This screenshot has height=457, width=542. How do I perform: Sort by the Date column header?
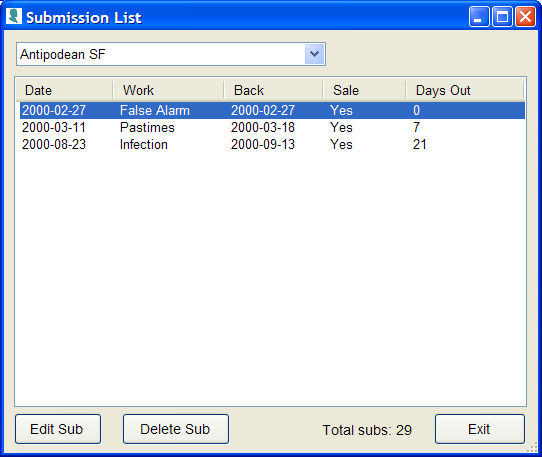[x=65, y=90]
